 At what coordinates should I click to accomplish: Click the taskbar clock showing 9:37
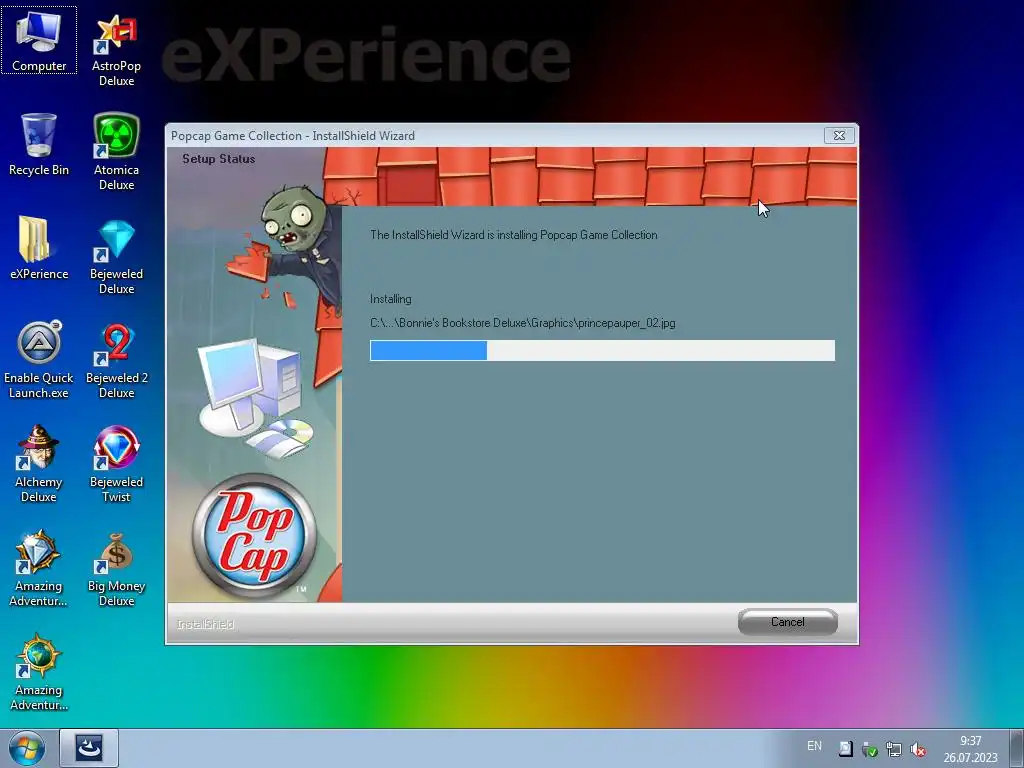970,749
